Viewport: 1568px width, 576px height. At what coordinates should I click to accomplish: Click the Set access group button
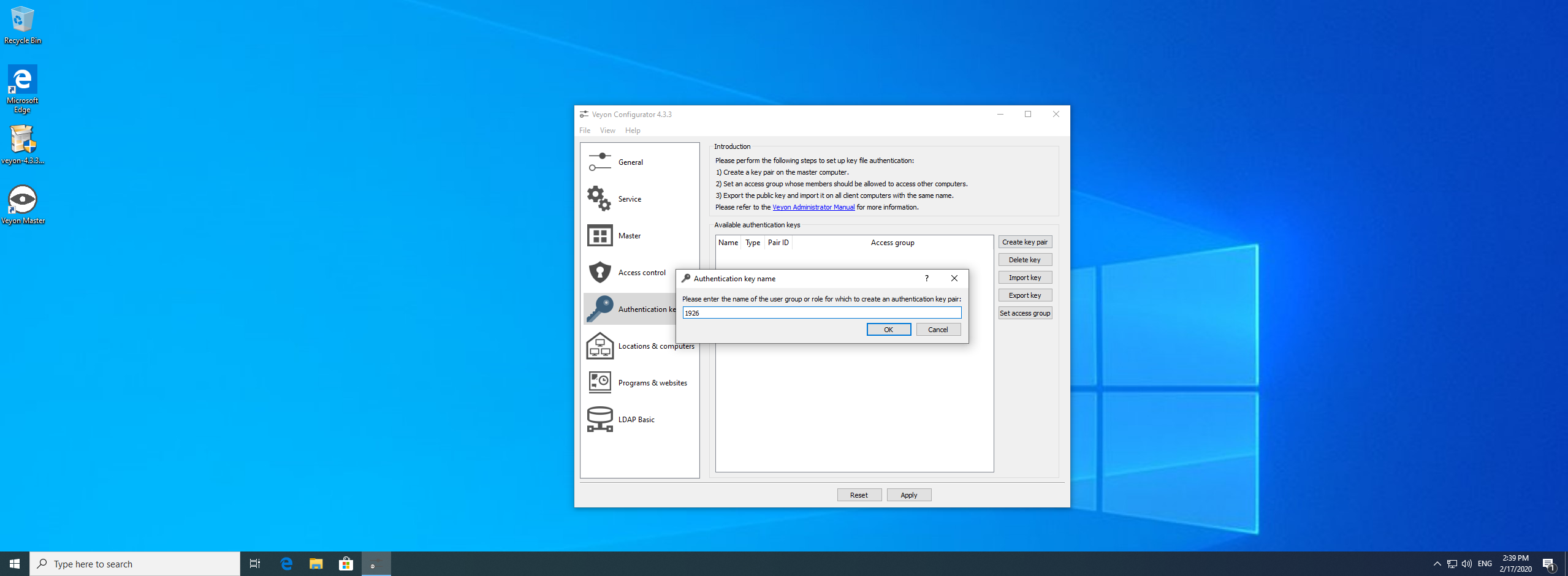(1025, 313)
